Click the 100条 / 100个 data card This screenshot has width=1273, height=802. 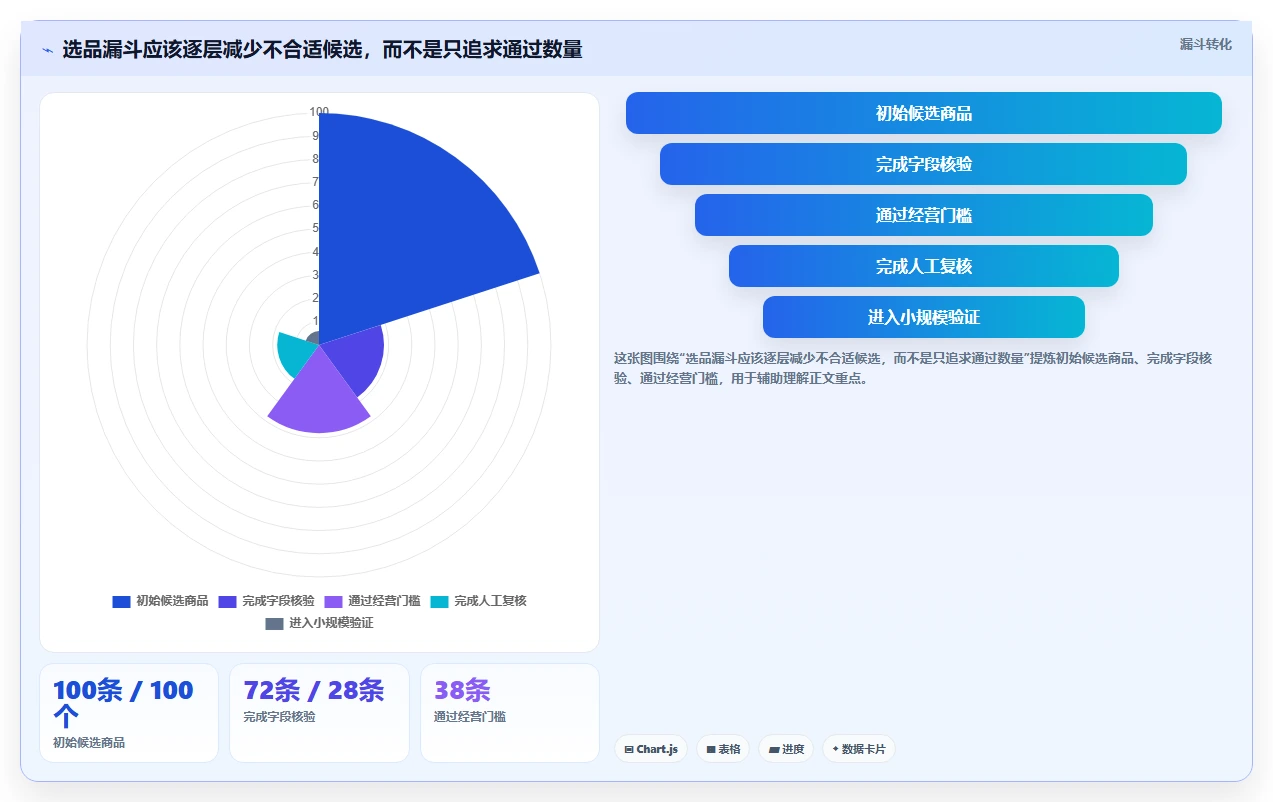coord(129,713)
